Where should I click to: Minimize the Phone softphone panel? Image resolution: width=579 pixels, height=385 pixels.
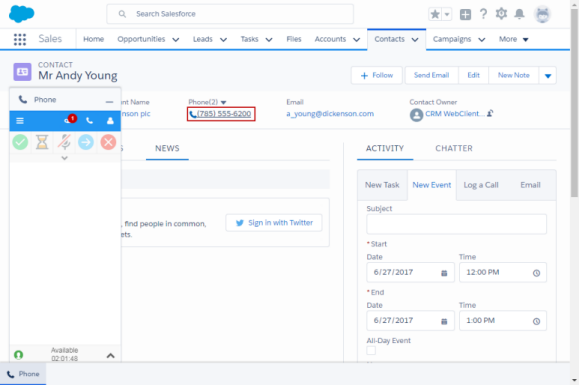coord(109,102)
